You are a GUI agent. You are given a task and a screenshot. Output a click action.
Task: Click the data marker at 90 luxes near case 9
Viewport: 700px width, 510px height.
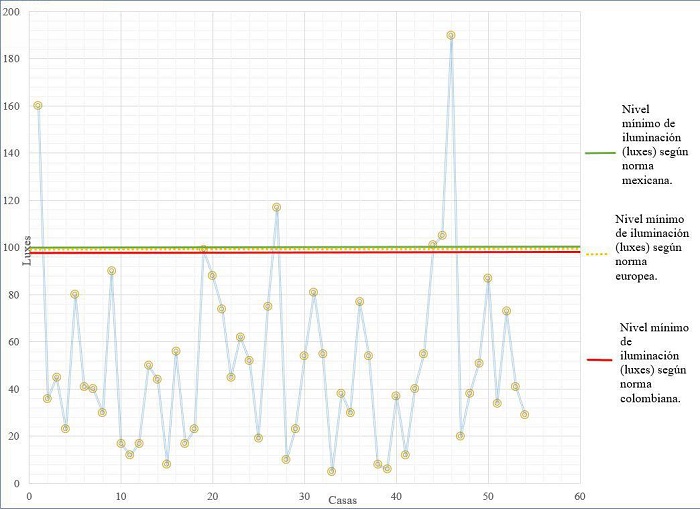pos(112,271)
